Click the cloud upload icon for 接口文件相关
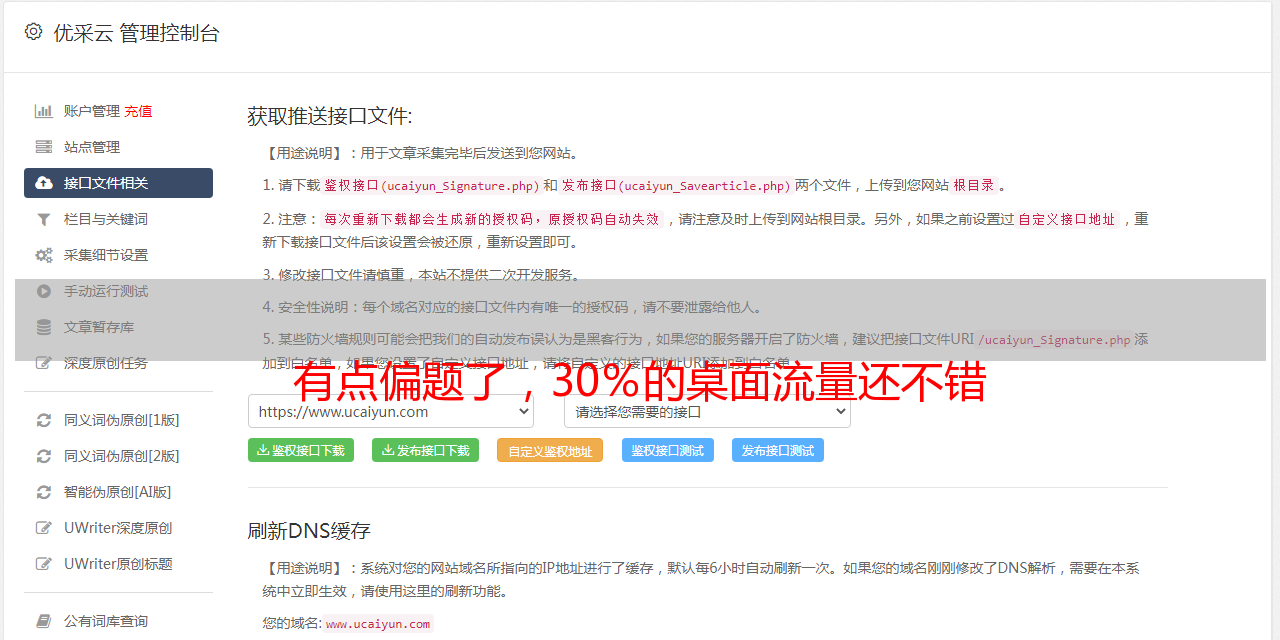 (43, 183)
